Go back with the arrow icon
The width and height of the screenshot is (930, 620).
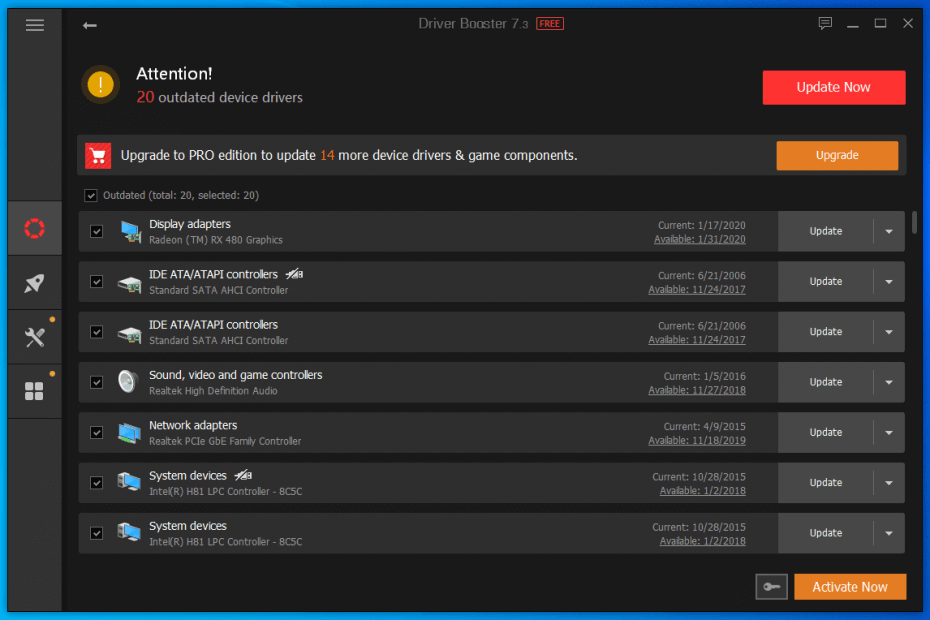[90, 25]
